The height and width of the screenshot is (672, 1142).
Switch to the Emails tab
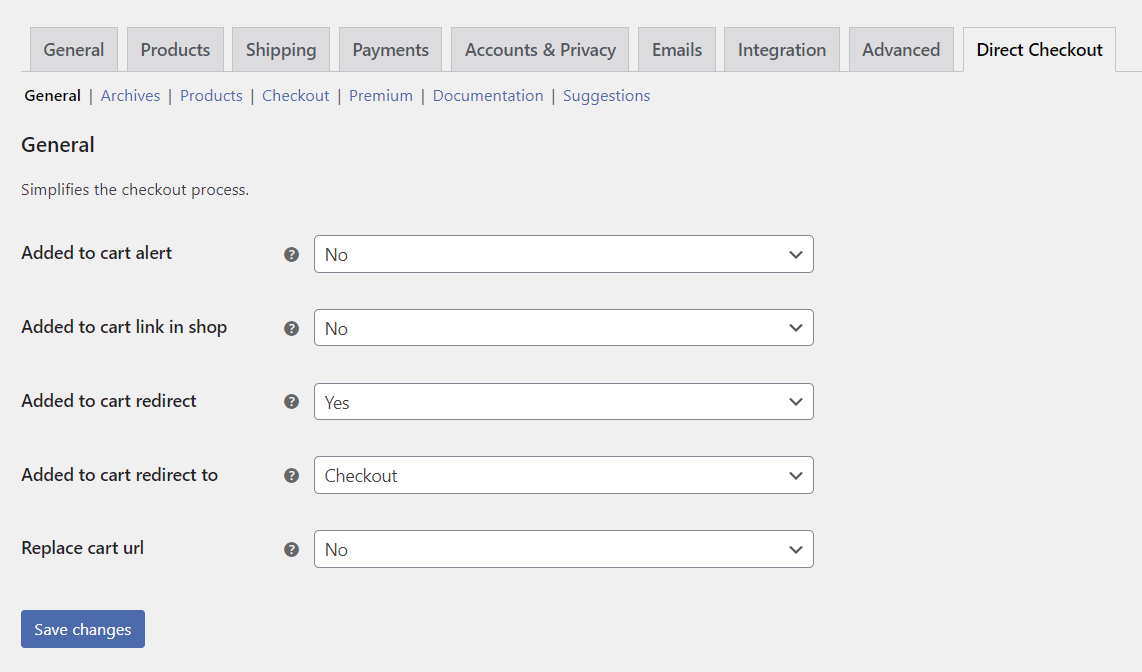click(676, 48)
